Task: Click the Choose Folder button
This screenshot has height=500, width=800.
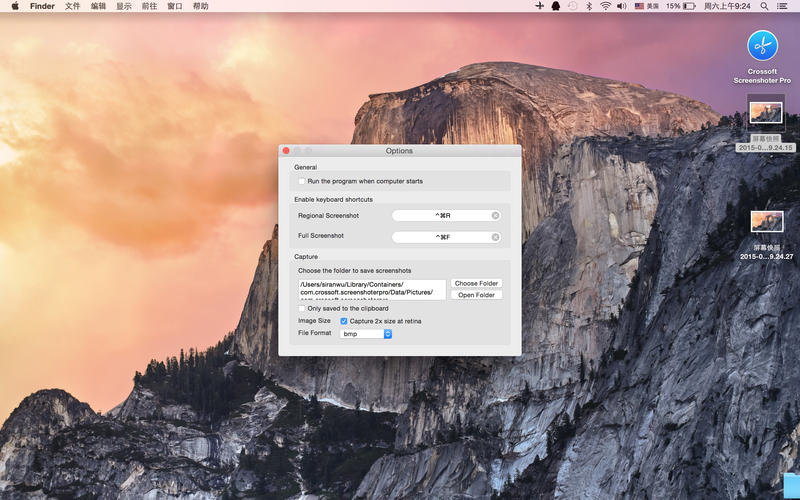Action: [476, 283]
